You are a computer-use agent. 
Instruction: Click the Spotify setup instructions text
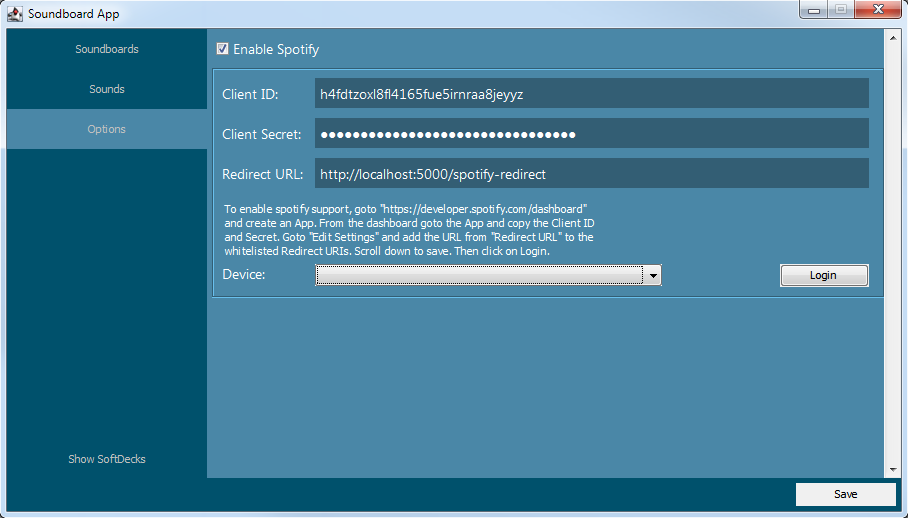[x=409, y=230]
